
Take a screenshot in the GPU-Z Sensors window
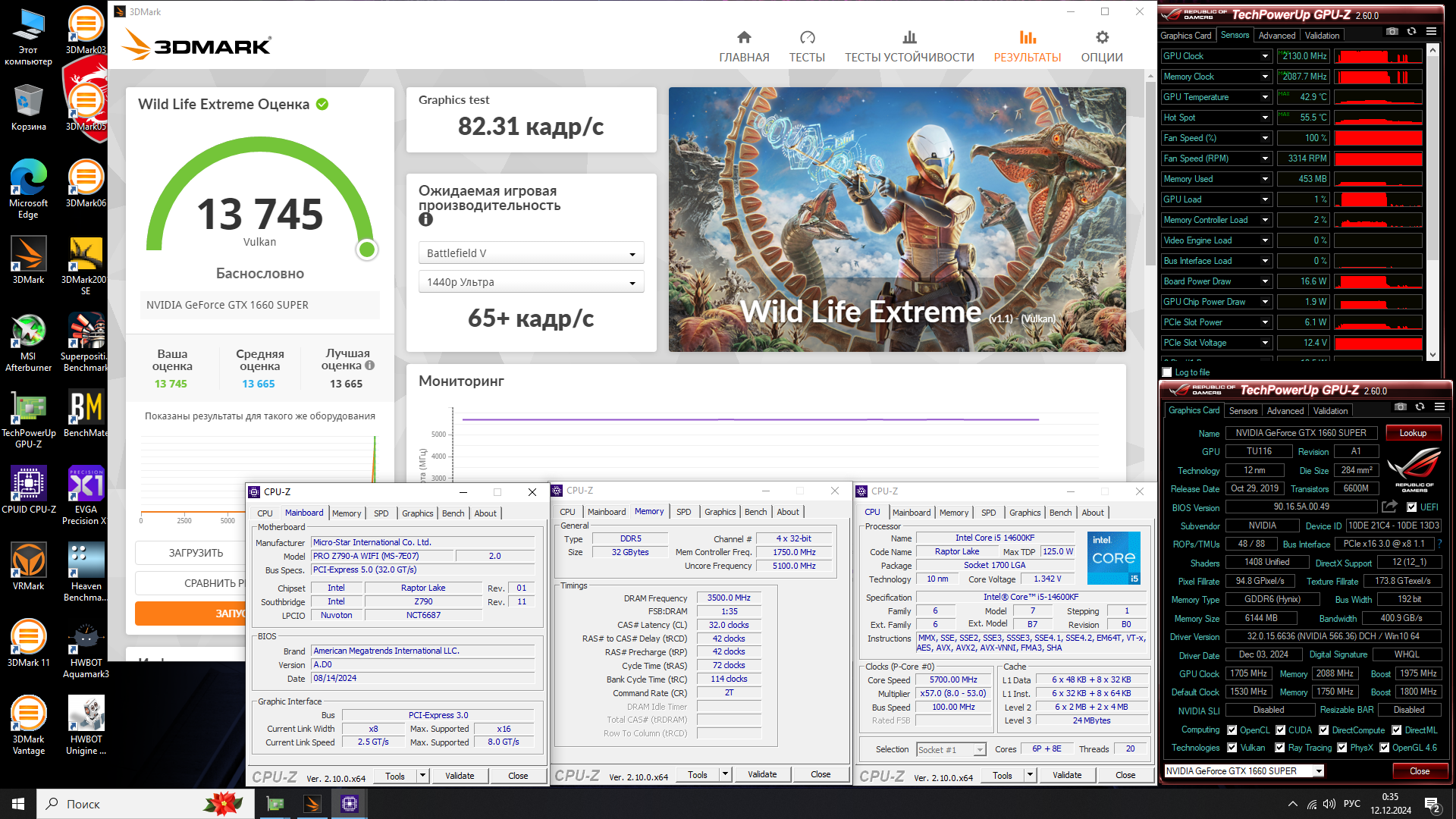pos(1392,32)
